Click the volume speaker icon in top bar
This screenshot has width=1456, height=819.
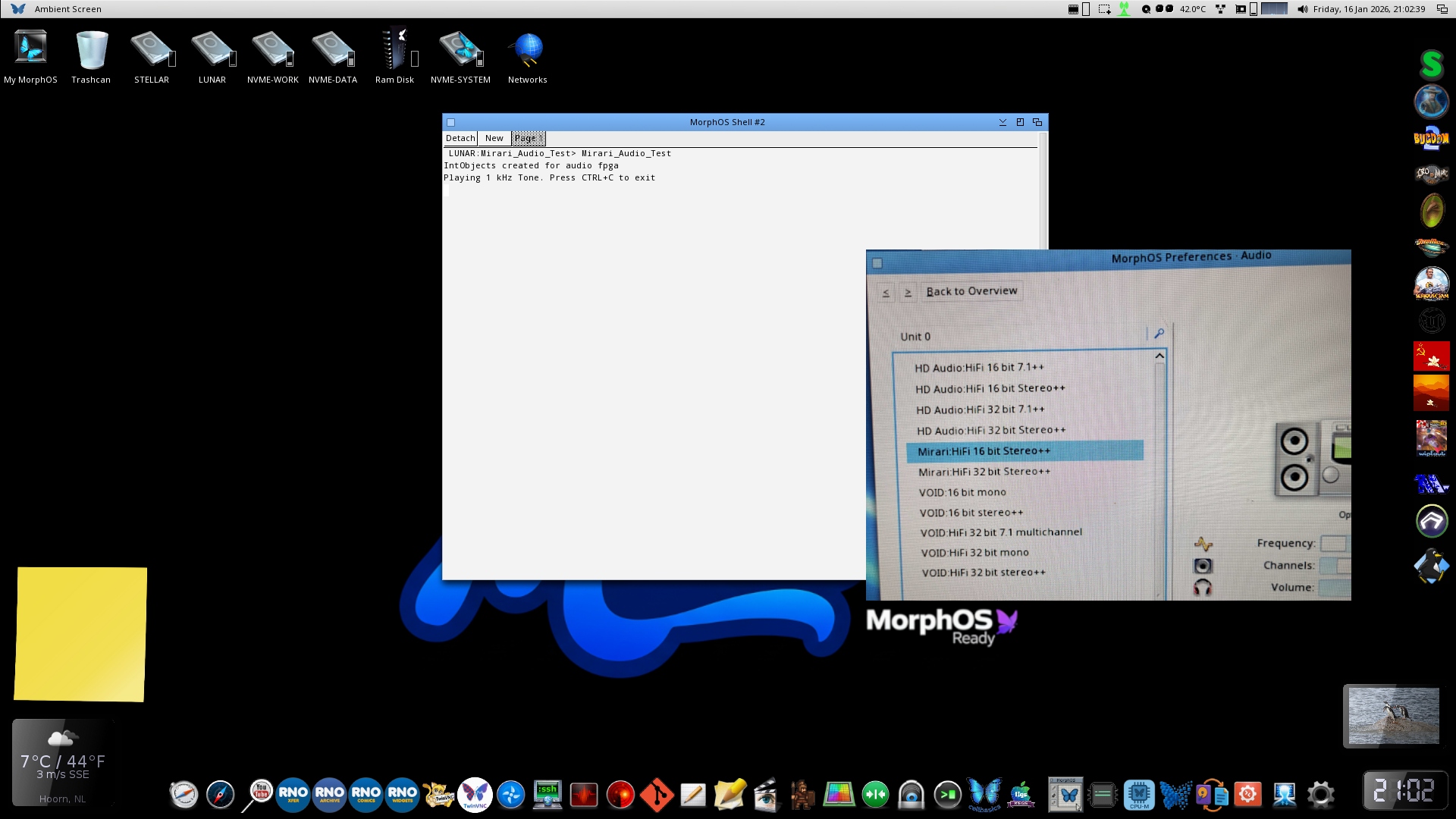point(1302,9)
